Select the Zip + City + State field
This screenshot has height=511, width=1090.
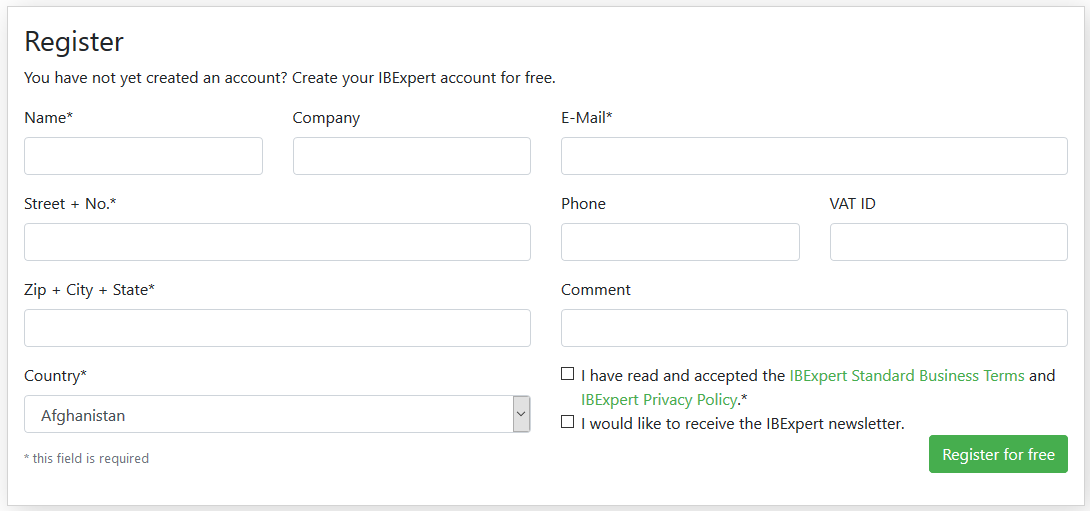[x=277, y=328]
